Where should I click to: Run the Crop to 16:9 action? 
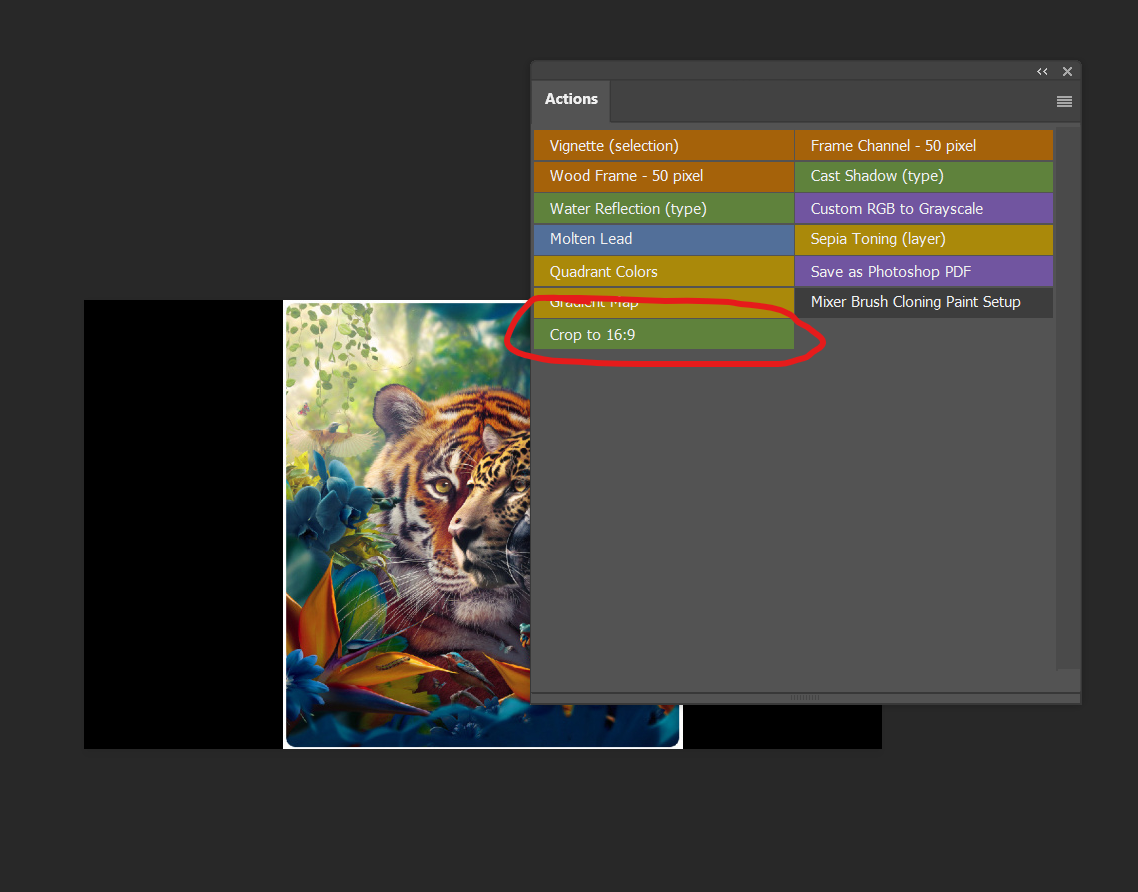(663, 335)
